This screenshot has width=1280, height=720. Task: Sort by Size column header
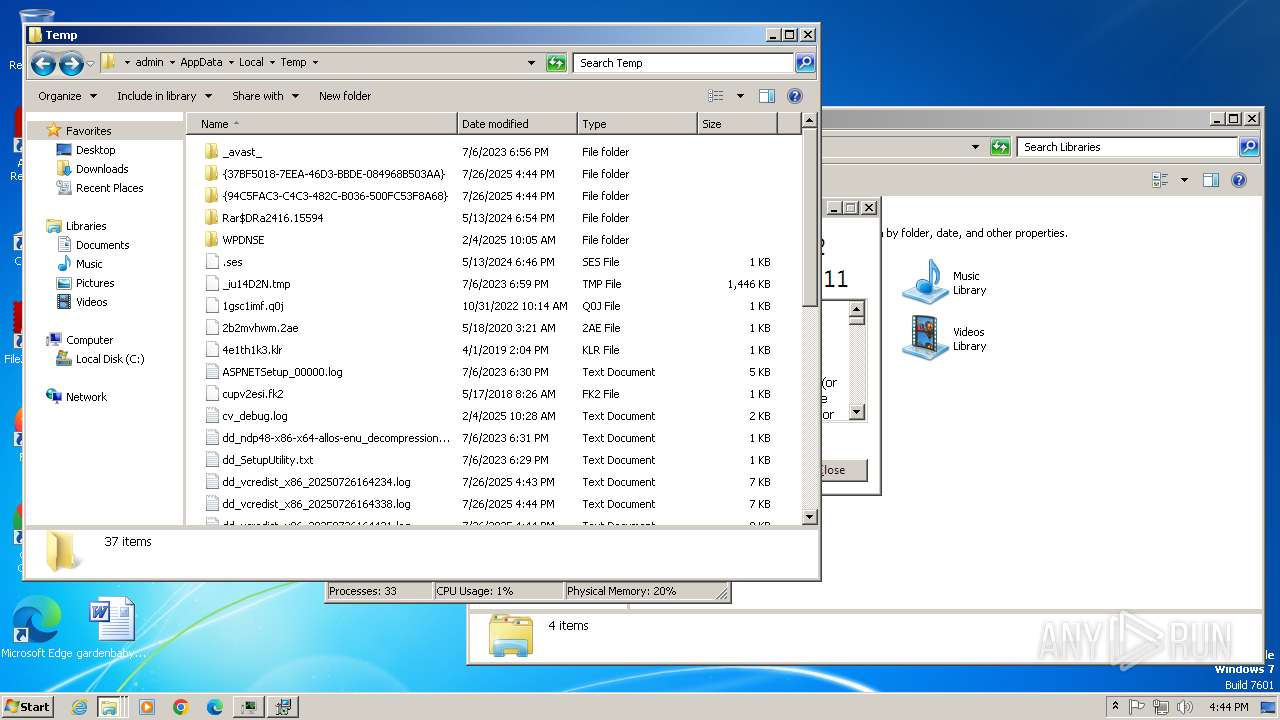click(x=737, y=124)
